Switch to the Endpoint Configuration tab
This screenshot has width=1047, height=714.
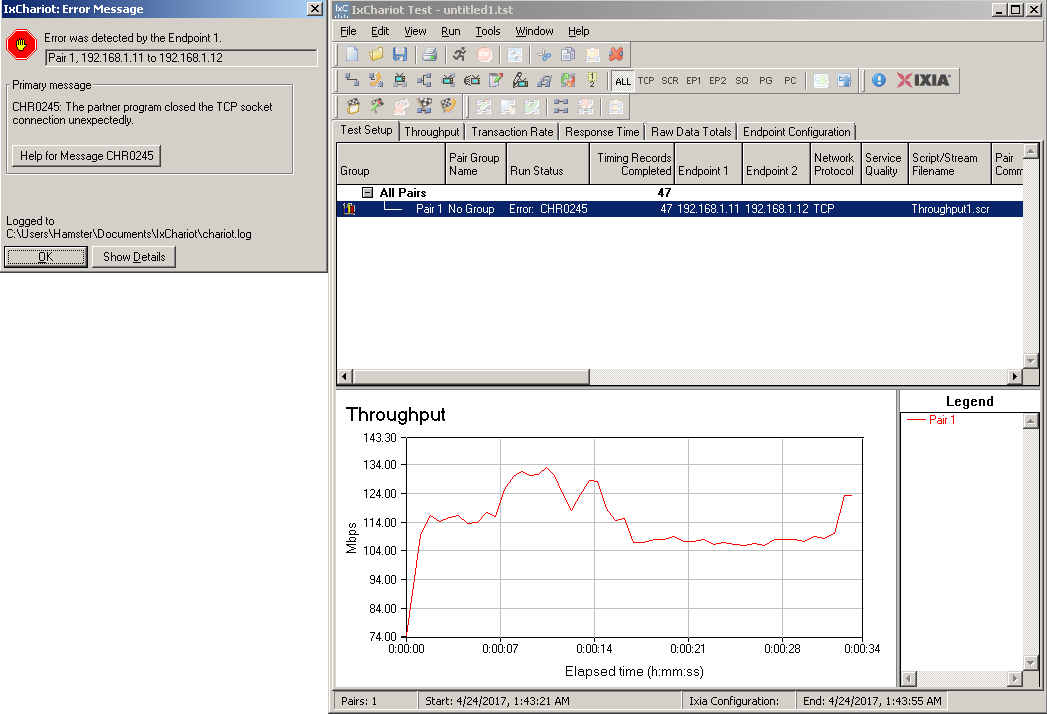tap(797, 132)
